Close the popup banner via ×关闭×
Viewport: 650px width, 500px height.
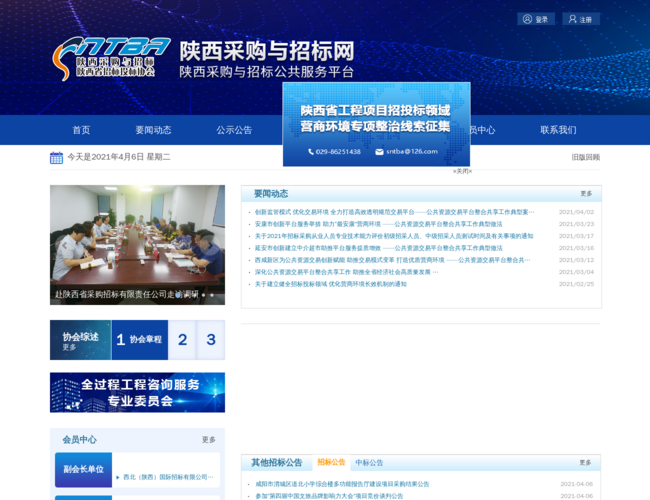tap(462, 171)
